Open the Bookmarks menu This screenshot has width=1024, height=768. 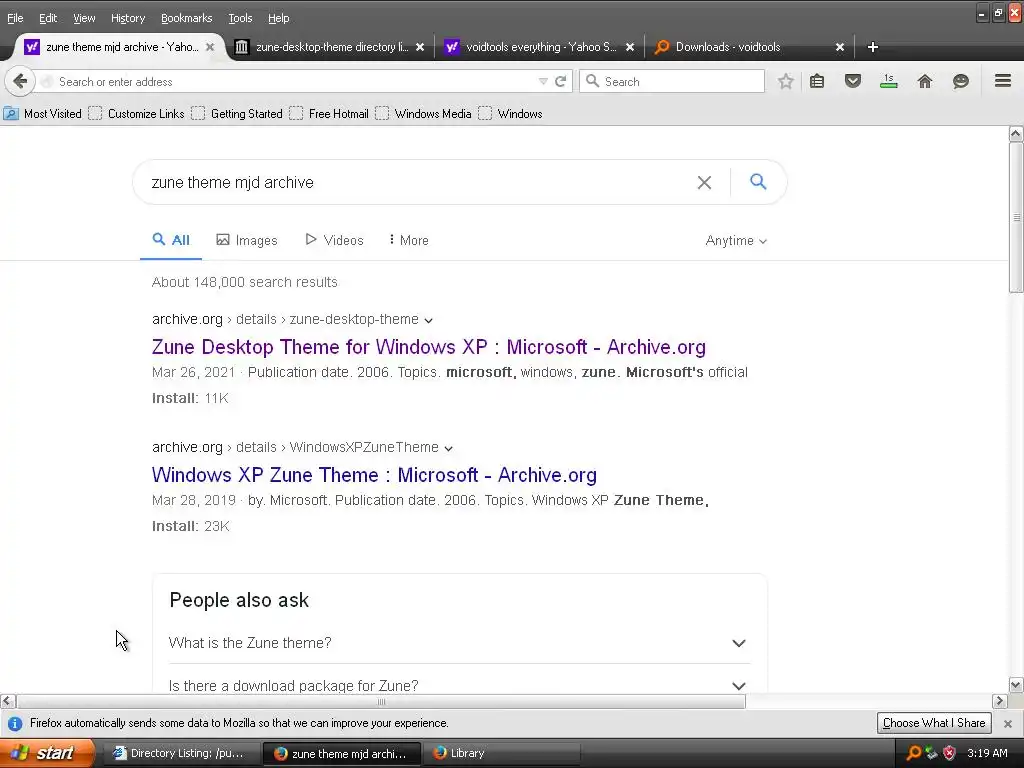(186, 18)
